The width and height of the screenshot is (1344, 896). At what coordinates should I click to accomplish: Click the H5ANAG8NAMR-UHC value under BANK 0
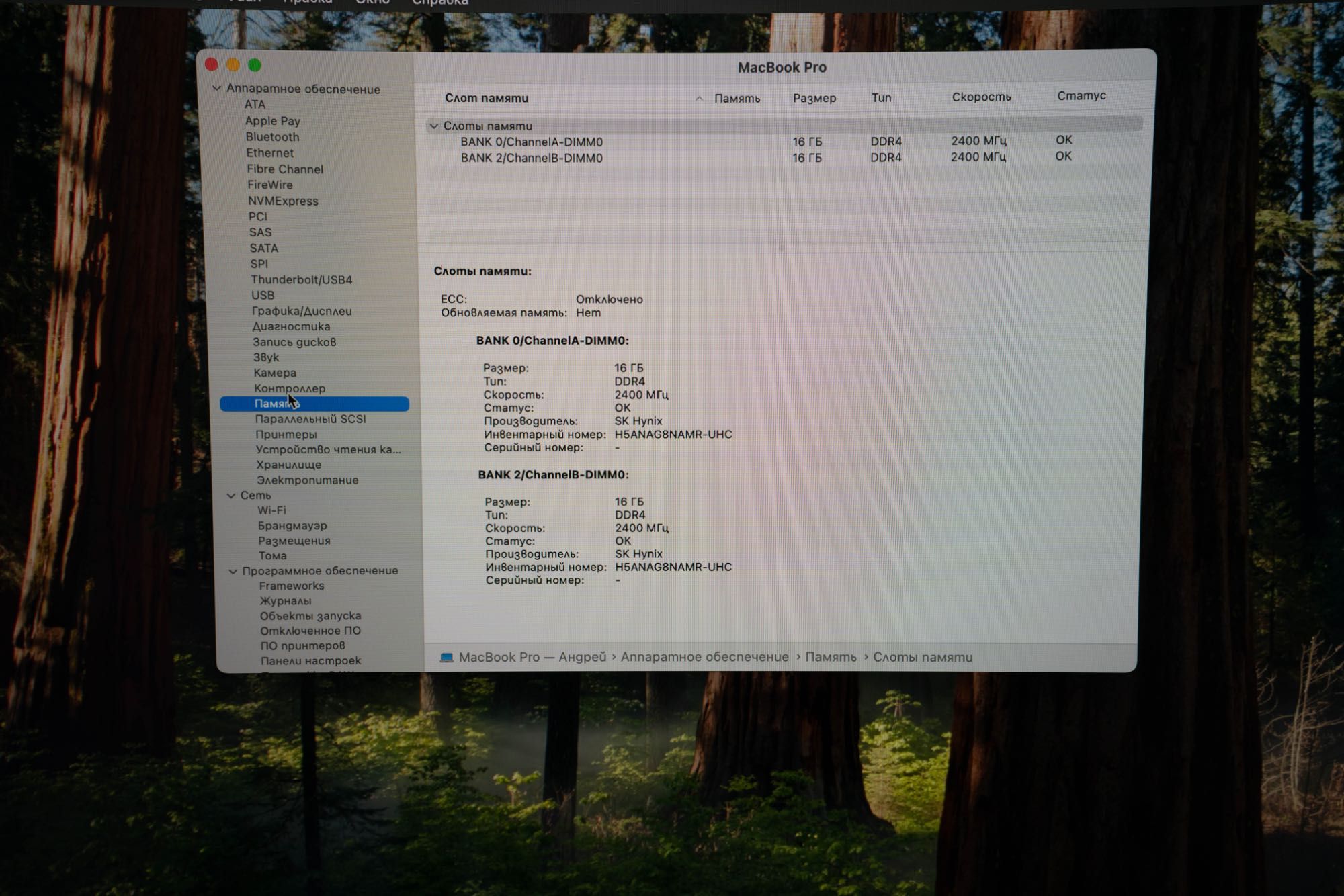coord(673,435)
